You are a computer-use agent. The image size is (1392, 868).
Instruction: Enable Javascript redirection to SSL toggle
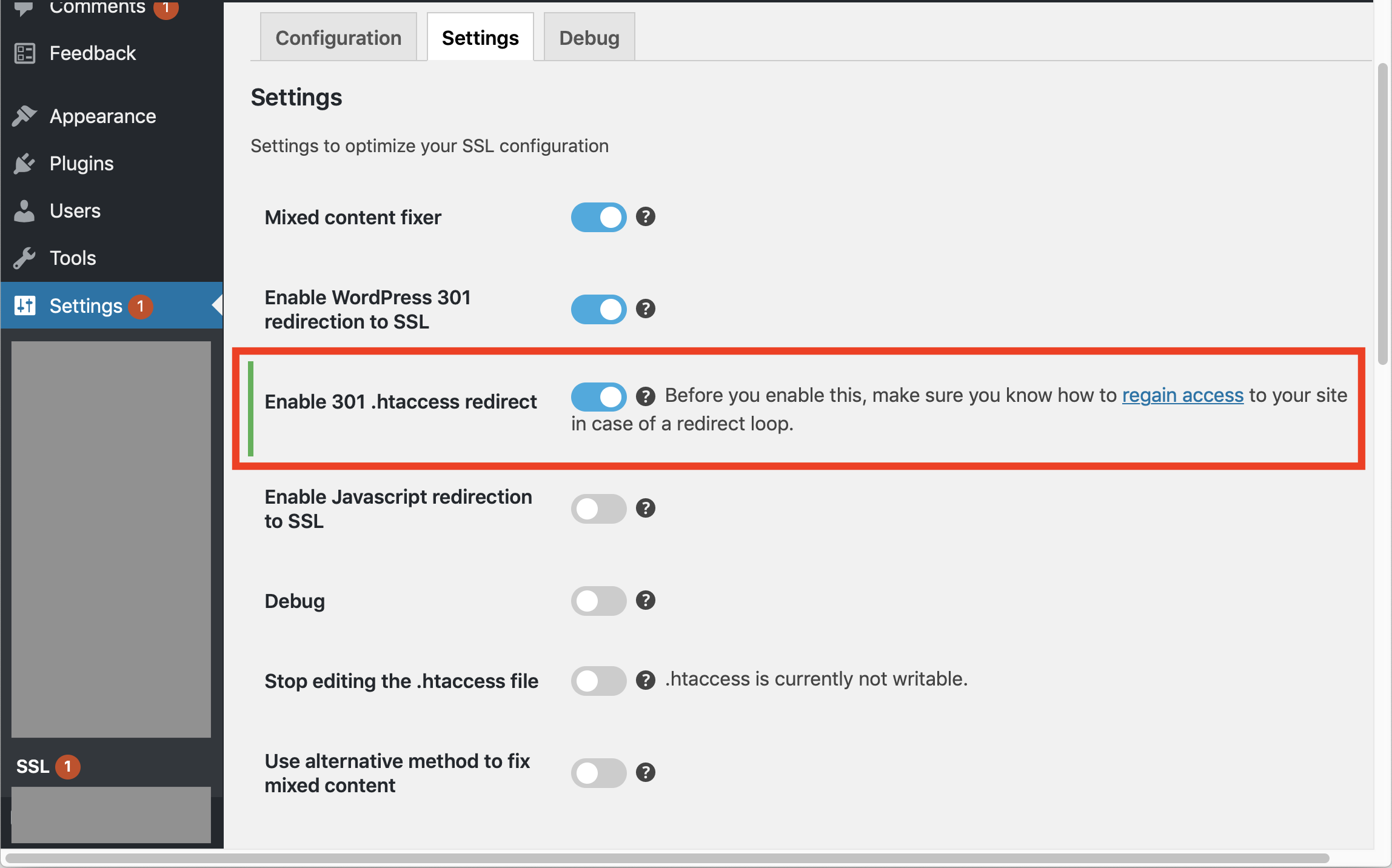[x=598, y=509]
